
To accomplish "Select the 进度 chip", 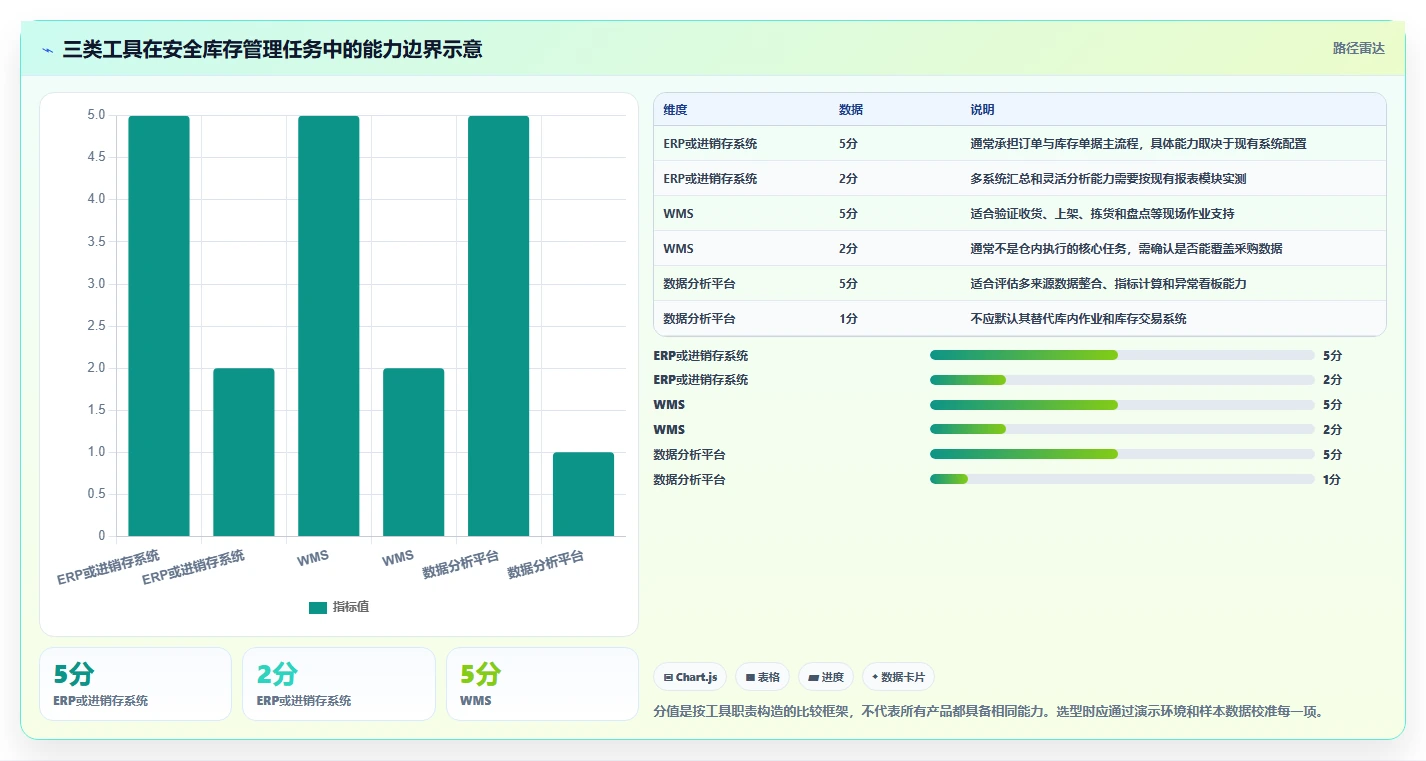I will point(826,677).
